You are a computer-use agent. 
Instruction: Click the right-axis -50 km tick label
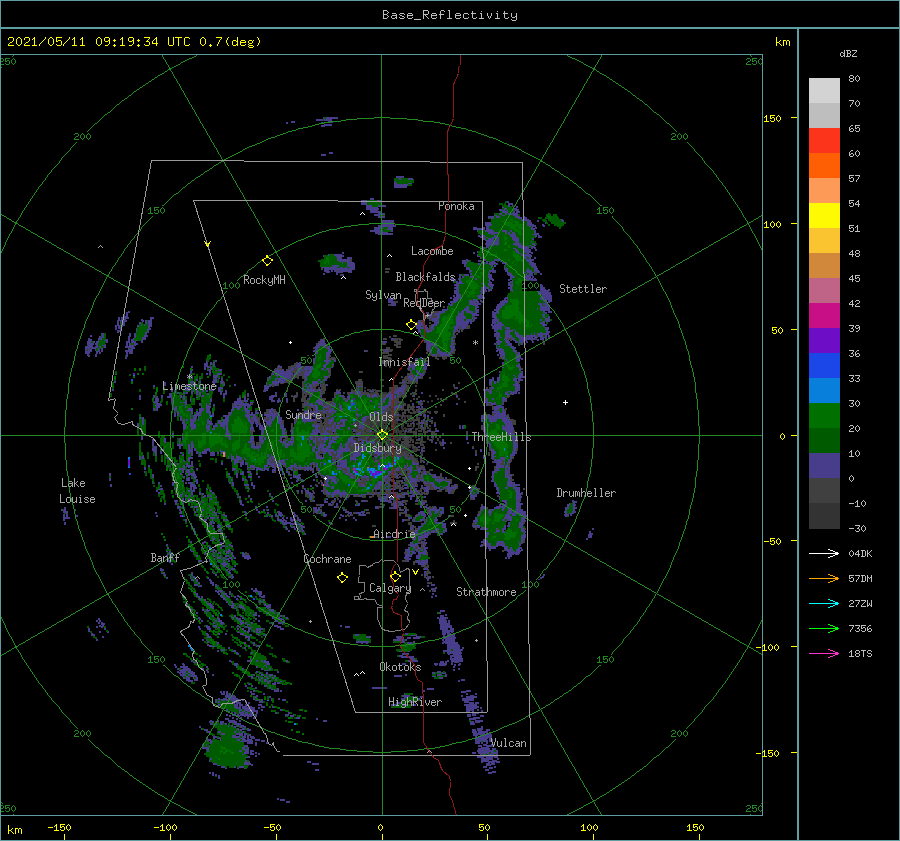(x=772, y=541)
